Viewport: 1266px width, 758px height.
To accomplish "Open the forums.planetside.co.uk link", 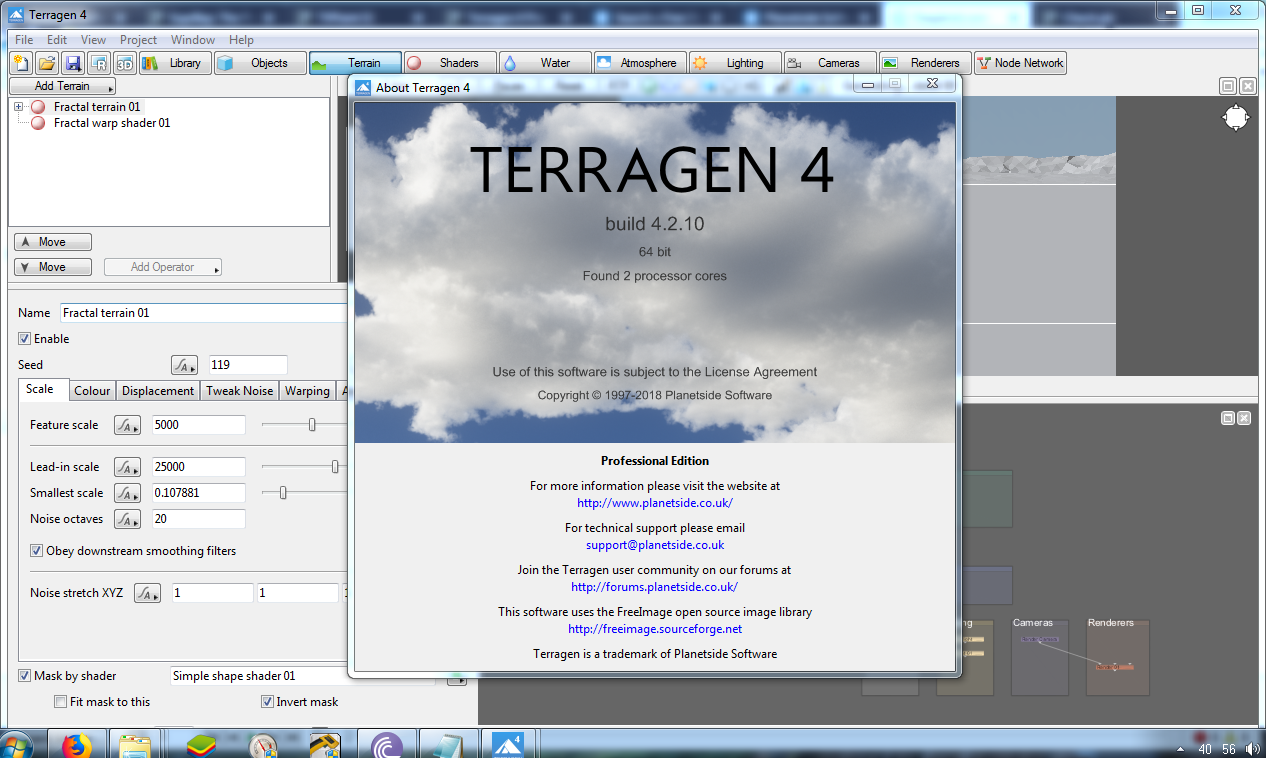I will pos(655,587).
